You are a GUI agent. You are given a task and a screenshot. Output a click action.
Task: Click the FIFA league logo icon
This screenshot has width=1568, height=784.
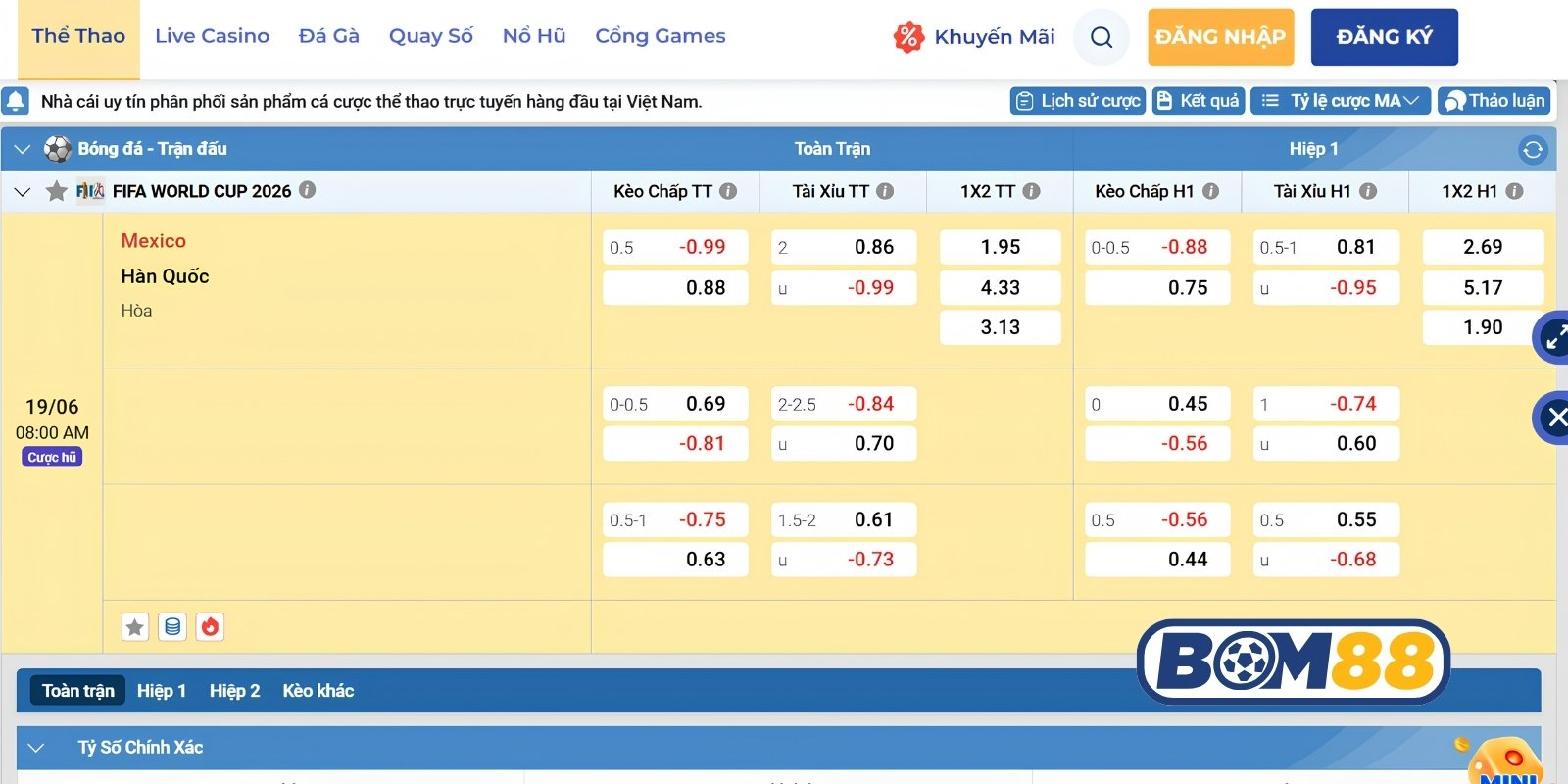coord(90,191)
